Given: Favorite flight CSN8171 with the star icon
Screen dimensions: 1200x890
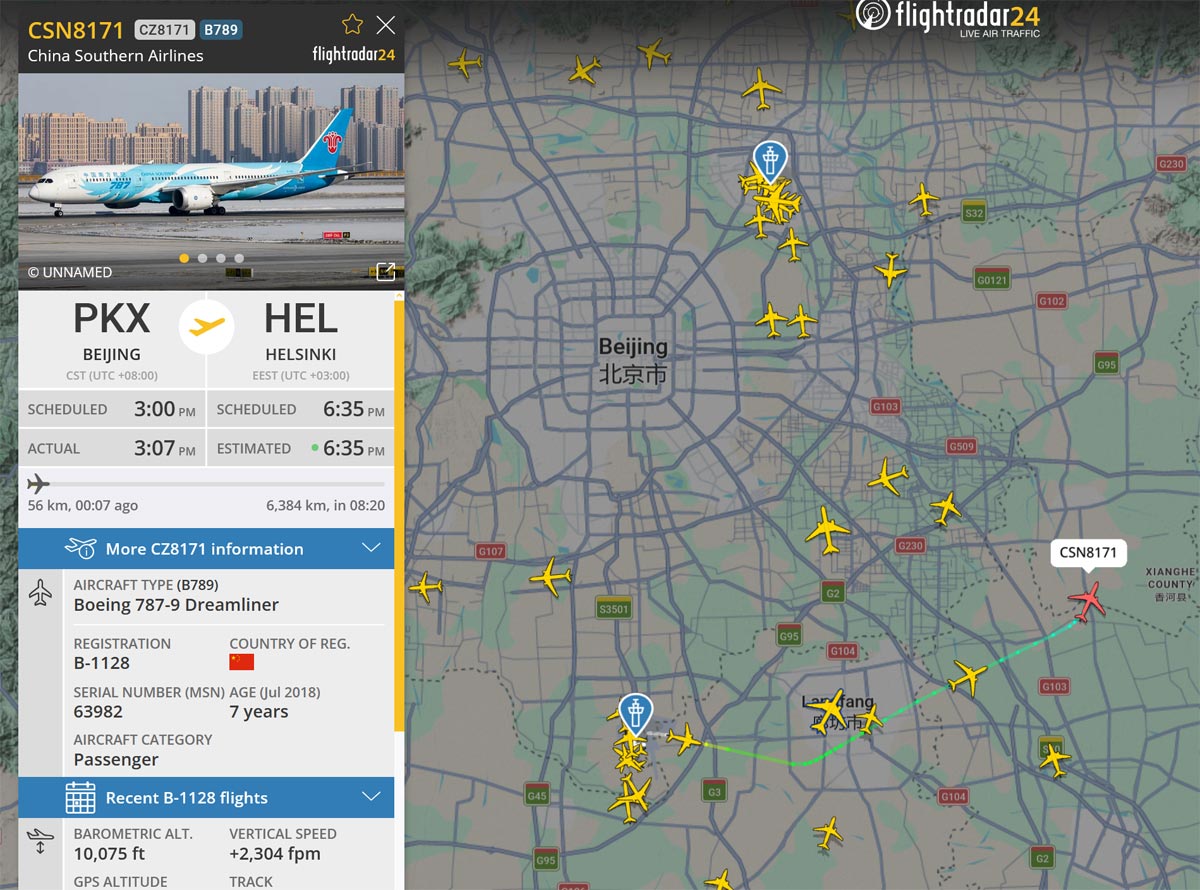Looking at the screenshot, I should pyautogui.click(x=352, y=25).
